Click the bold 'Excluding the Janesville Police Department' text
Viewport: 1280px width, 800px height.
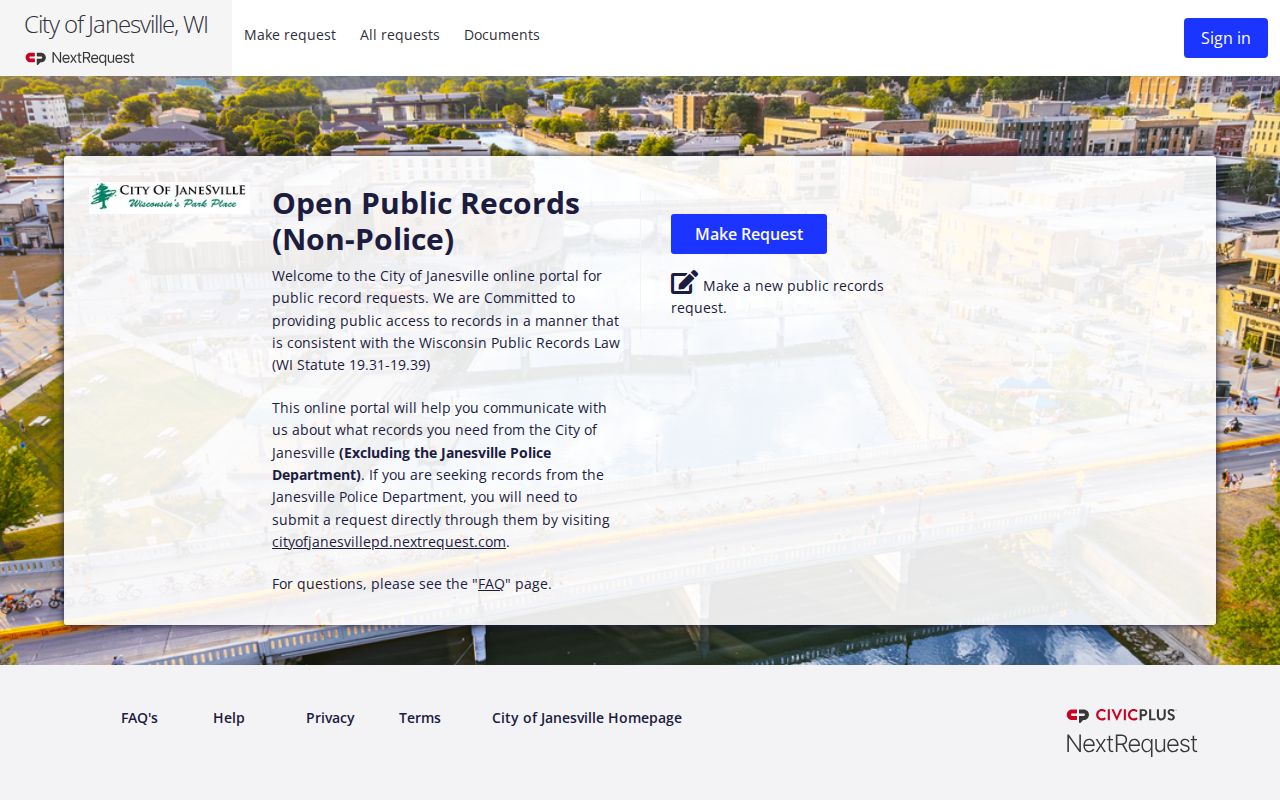pos(412,464)
